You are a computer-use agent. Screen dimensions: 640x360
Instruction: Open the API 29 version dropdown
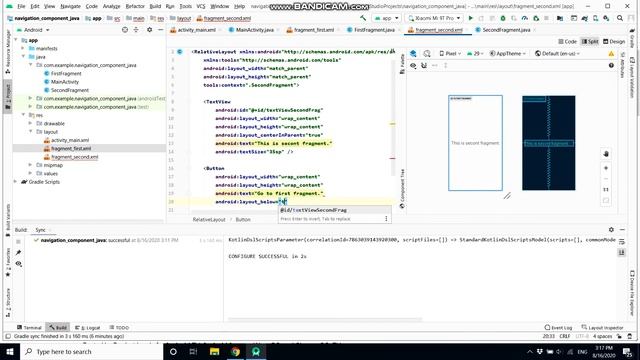tap(475, 53)
